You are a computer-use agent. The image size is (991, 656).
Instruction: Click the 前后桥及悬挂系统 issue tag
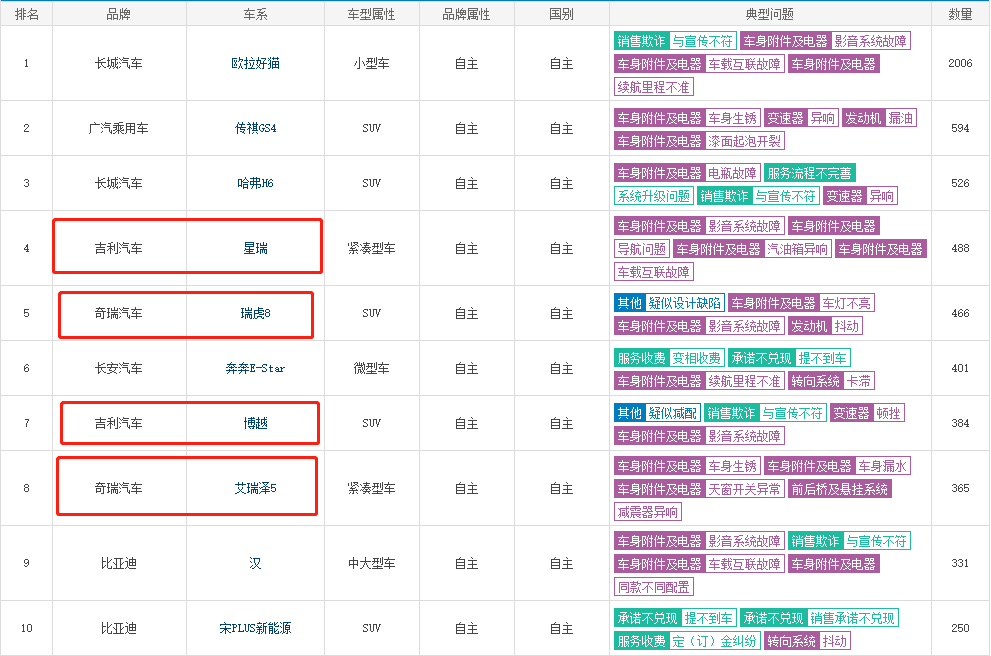(x=840, y=490)
